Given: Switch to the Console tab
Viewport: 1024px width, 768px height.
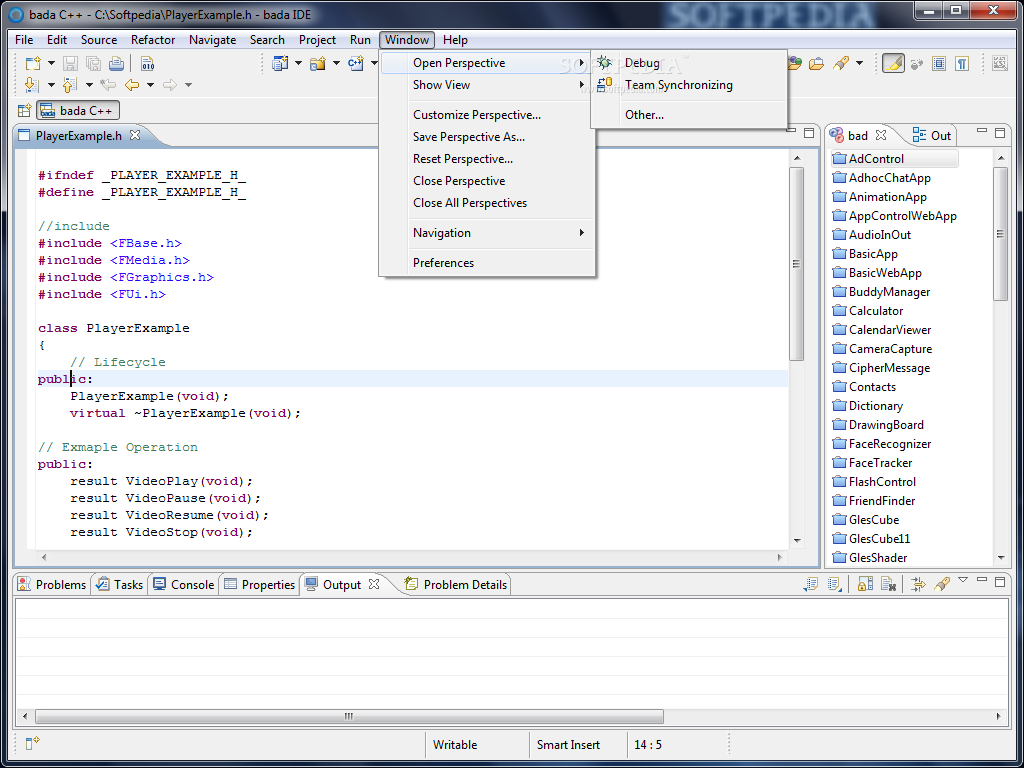Looking at the screenshot, I should pos(184,584).
